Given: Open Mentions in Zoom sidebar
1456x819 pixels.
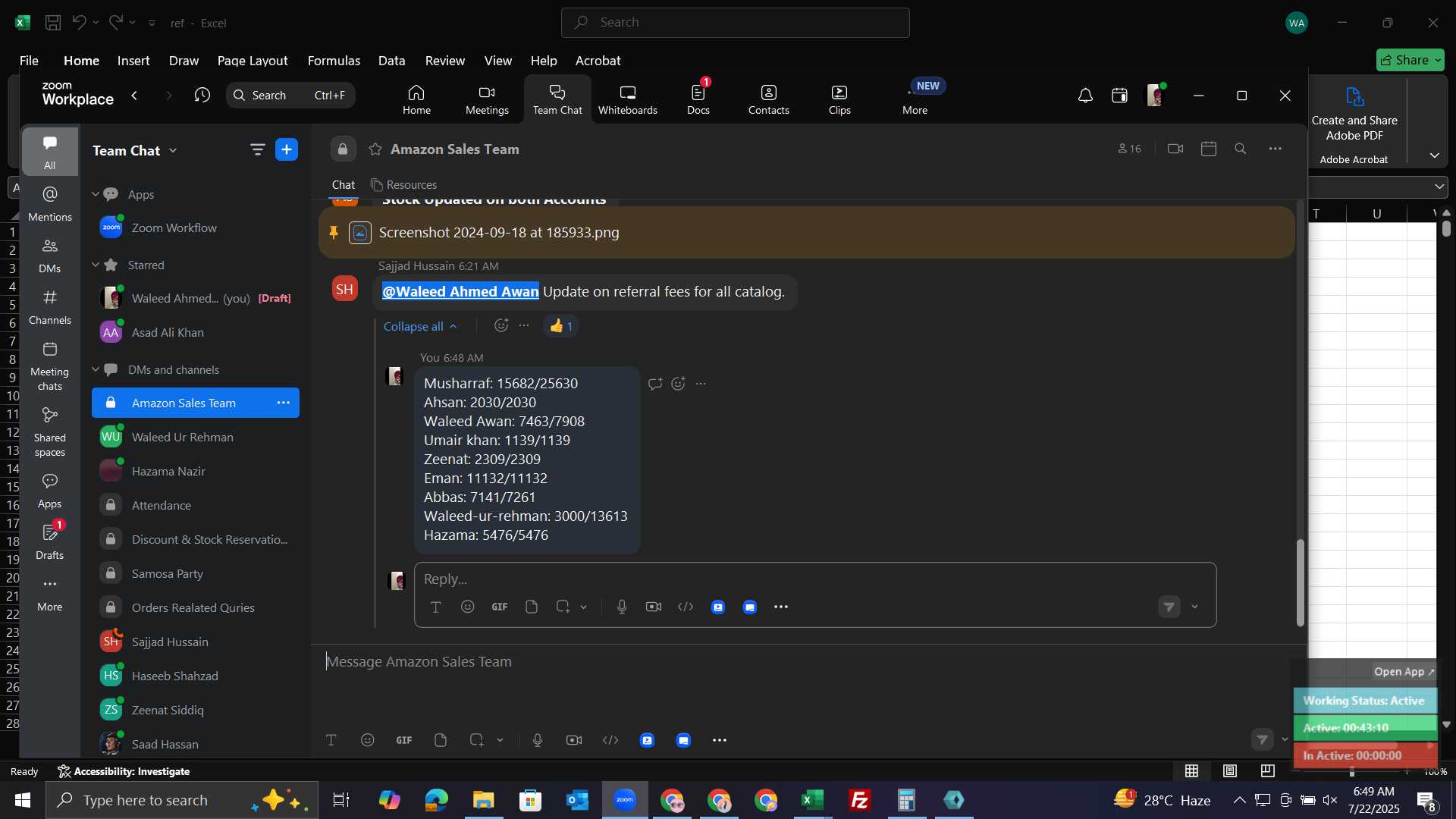Looking at the screenshot, I should click(x=50, y=204).
